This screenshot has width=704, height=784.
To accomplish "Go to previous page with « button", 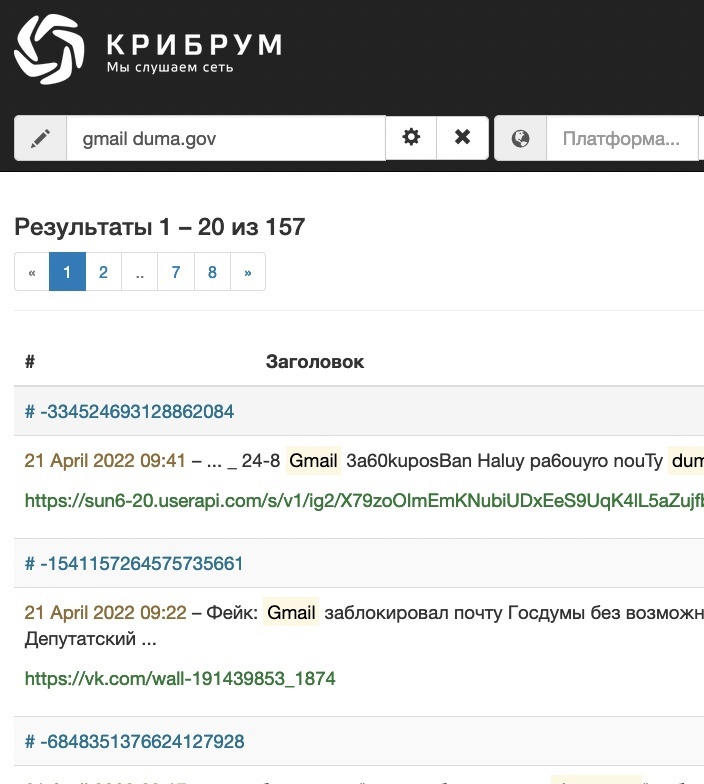I will (32, 272).
